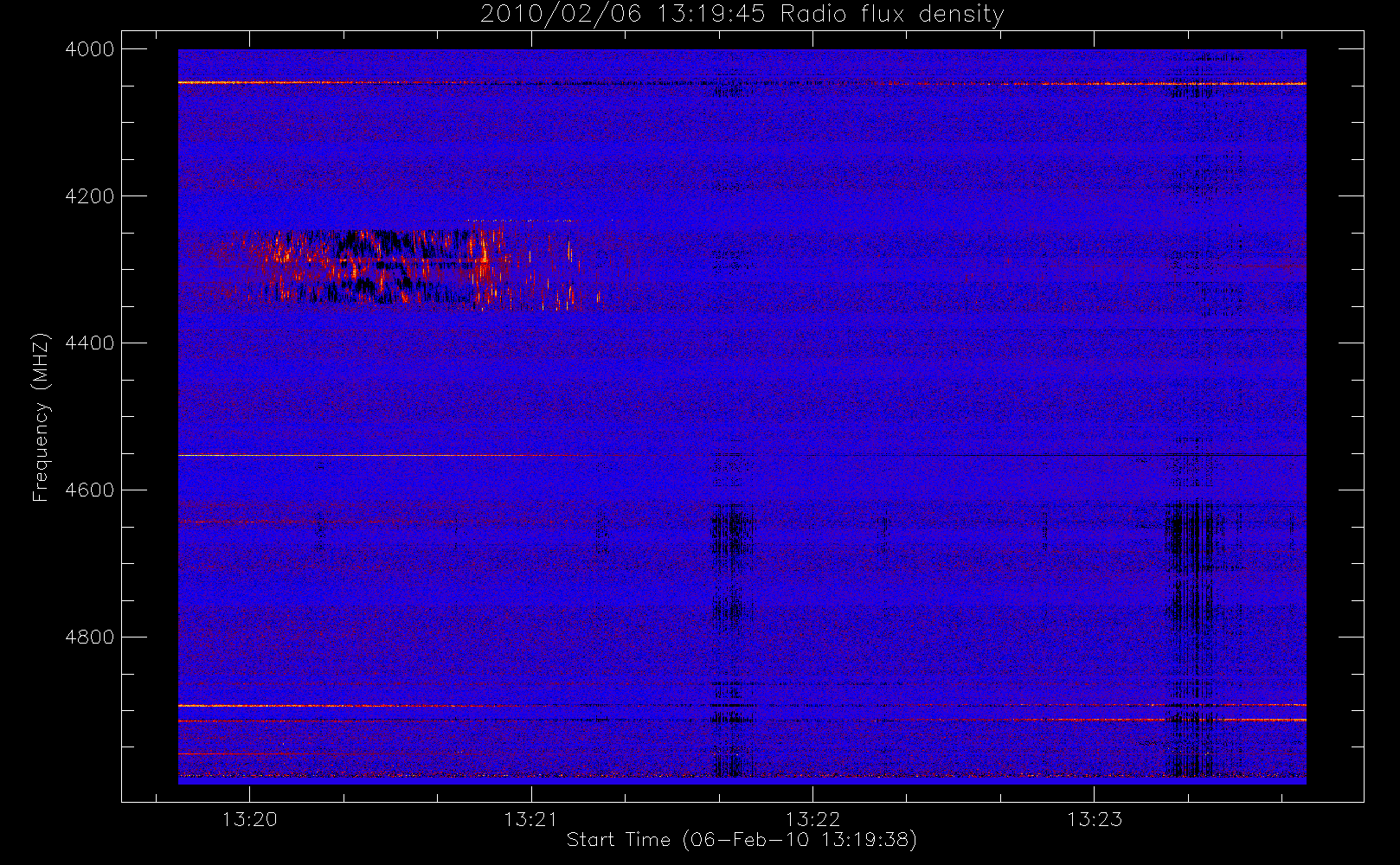Select the 4000 frequency tick label

90,49
